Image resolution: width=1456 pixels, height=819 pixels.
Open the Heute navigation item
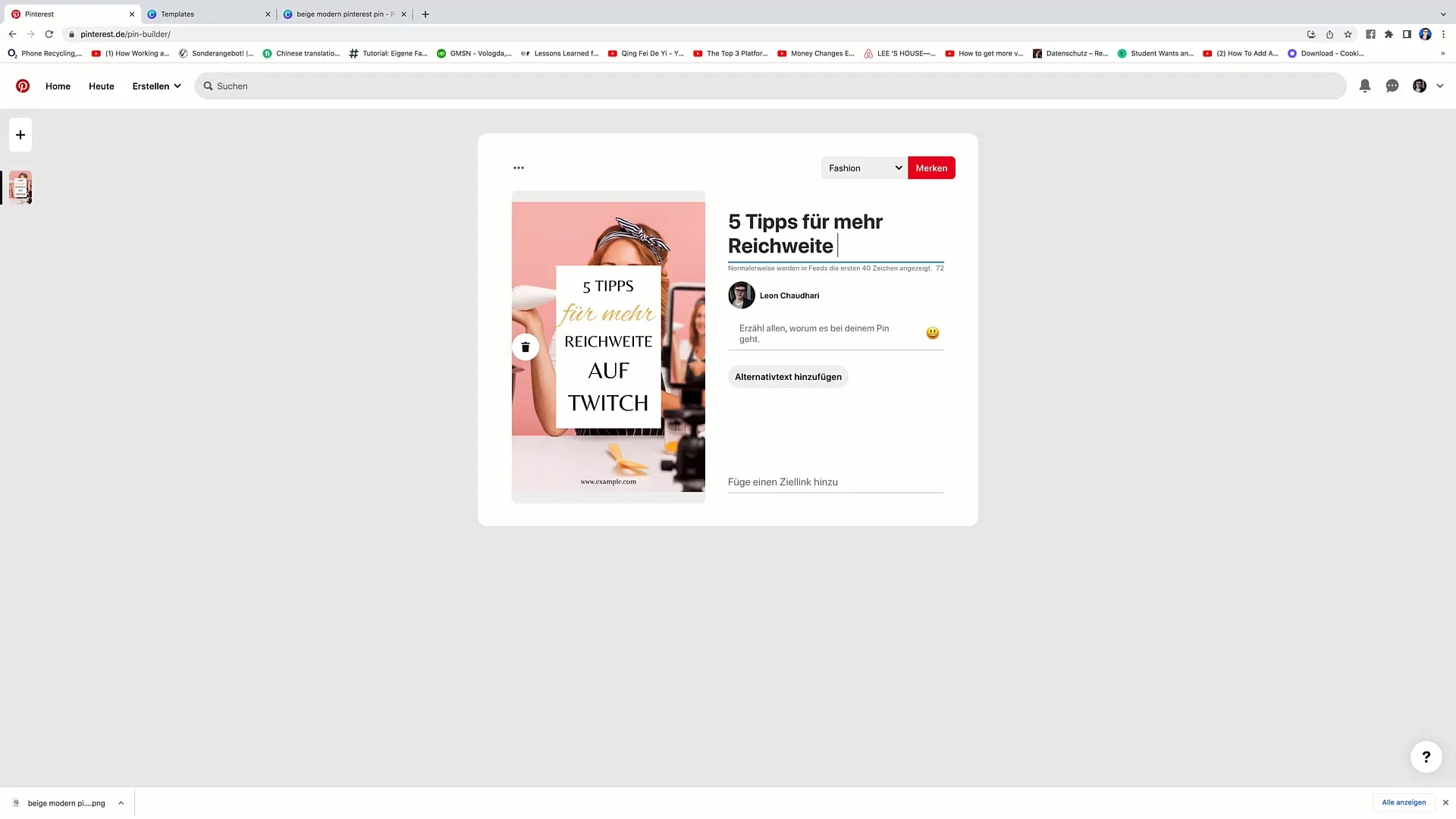coord(102,86)
